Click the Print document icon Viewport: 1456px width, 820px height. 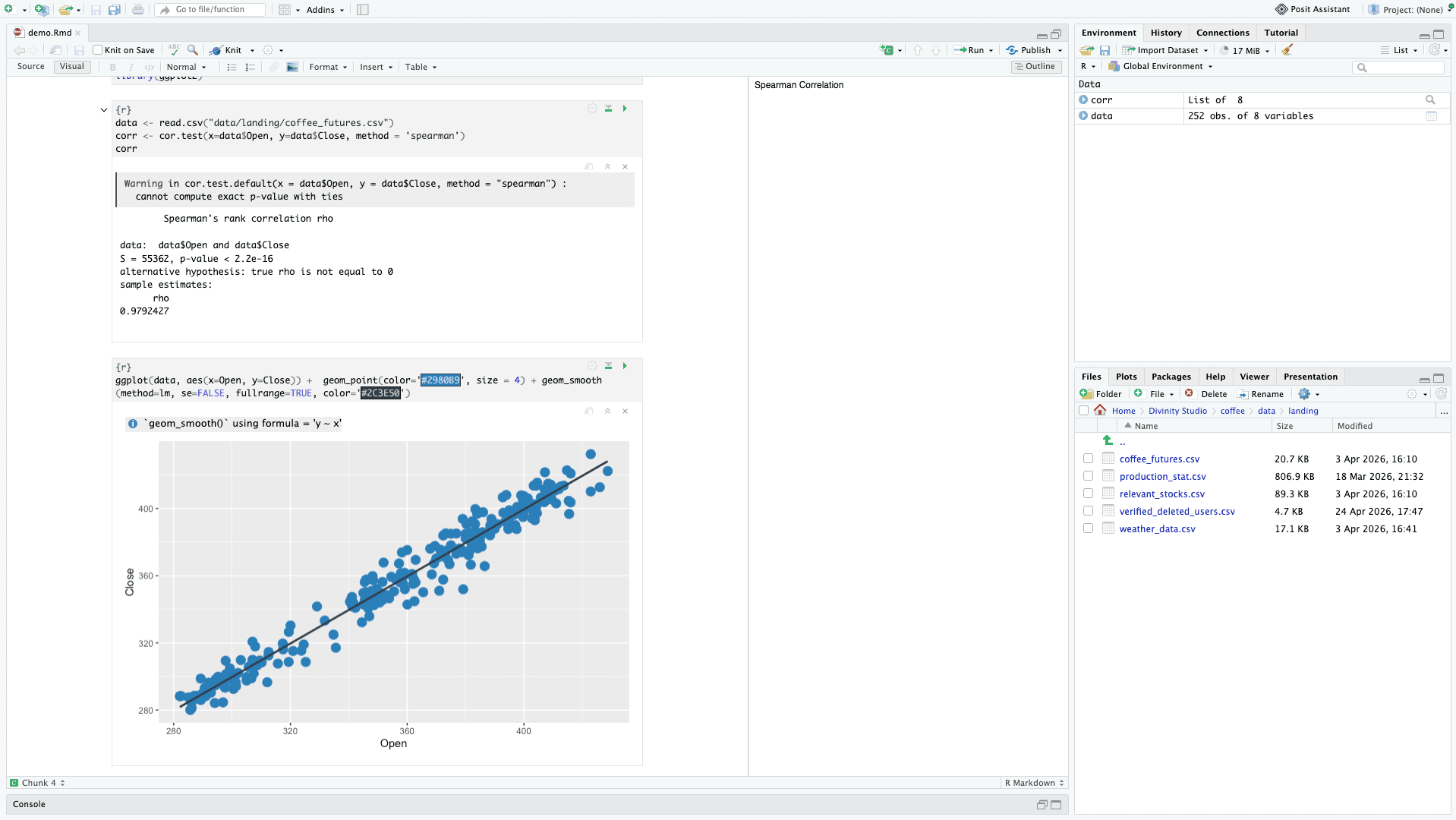pos(137,10)
